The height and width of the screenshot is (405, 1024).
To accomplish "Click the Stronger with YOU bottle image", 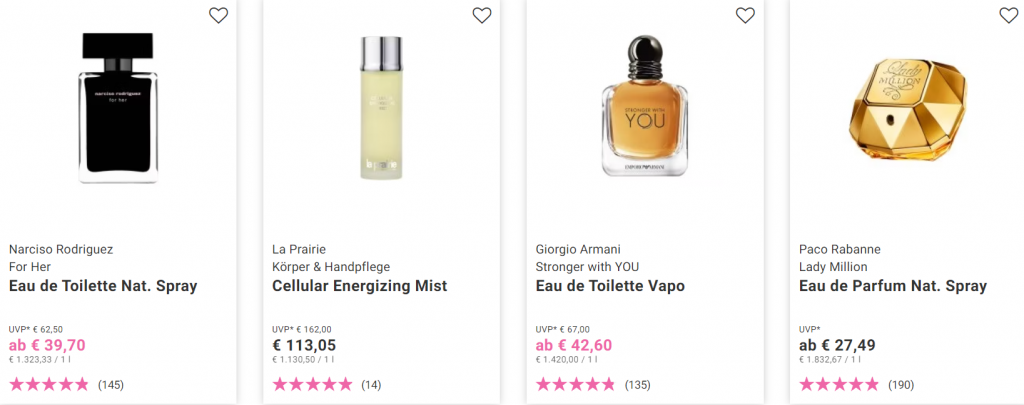I will [645, 109].
